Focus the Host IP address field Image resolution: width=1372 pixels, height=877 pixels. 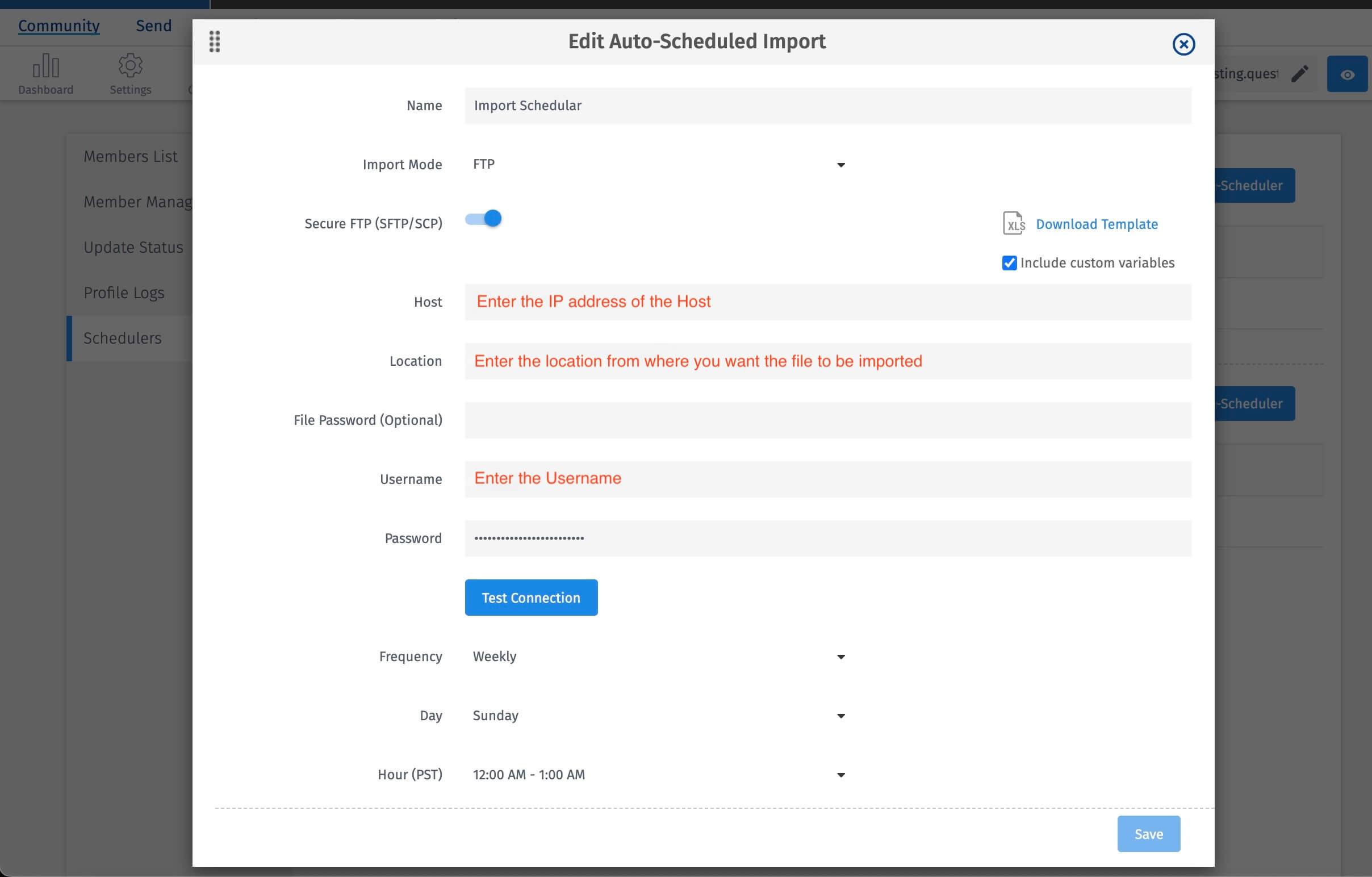(x=827, y=302)
